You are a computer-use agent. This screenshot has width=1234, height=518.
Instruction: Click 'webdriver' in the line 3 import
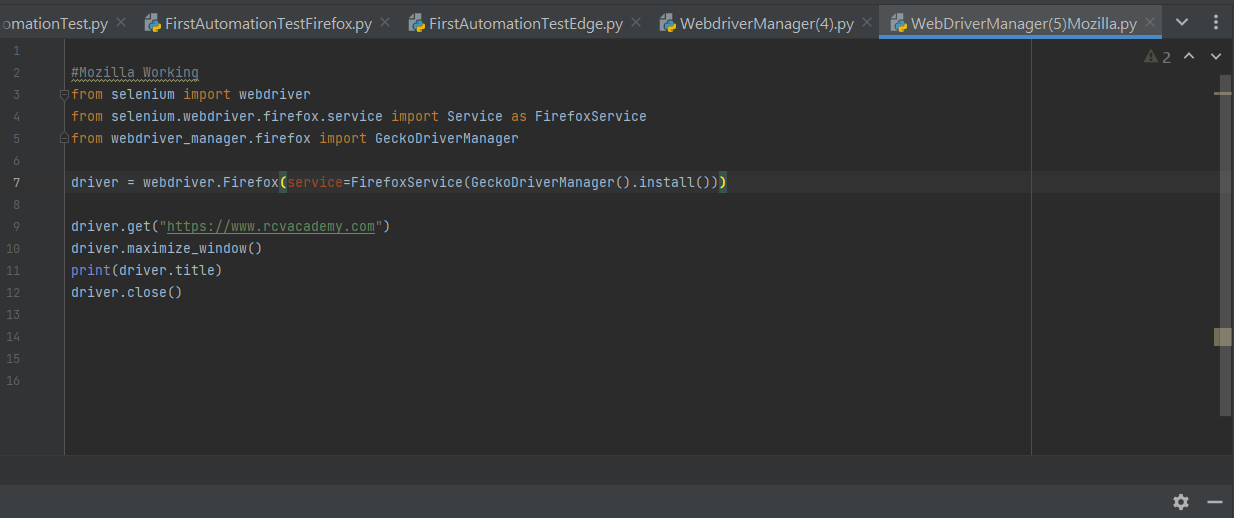tap(275, 94)
